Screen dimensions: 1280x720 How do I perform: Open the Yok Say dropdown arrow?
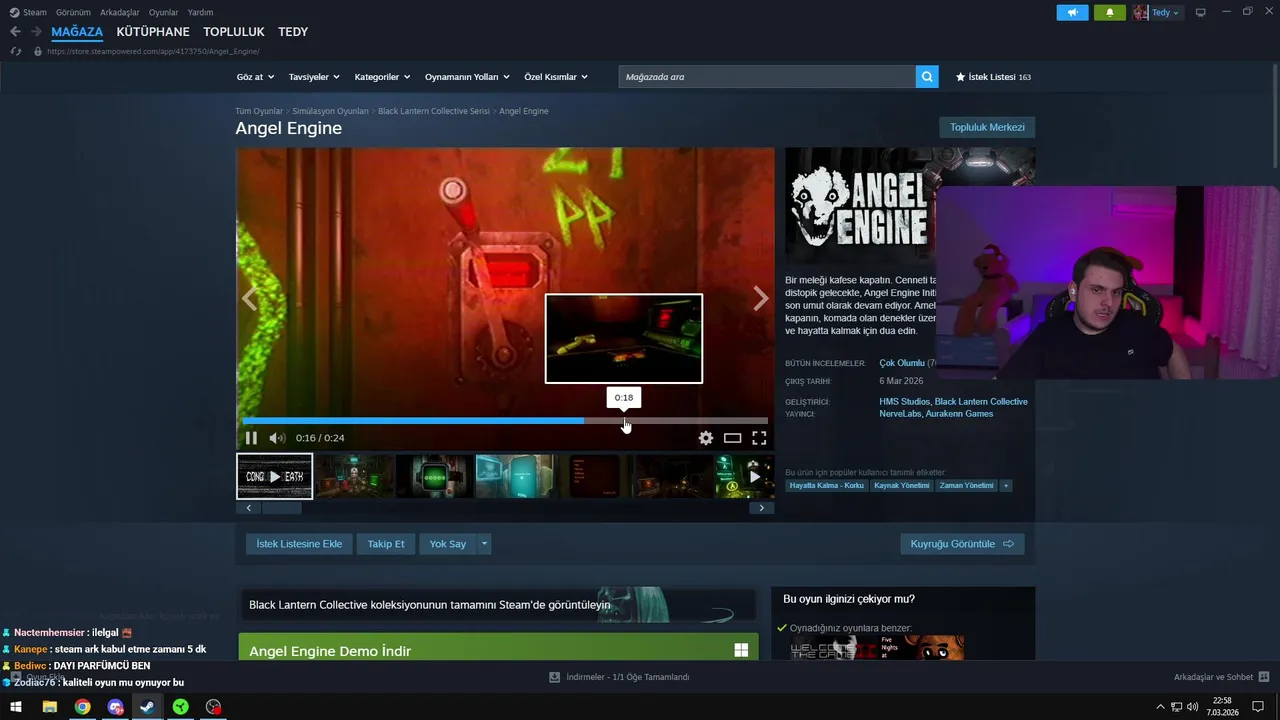click(484, 544)
